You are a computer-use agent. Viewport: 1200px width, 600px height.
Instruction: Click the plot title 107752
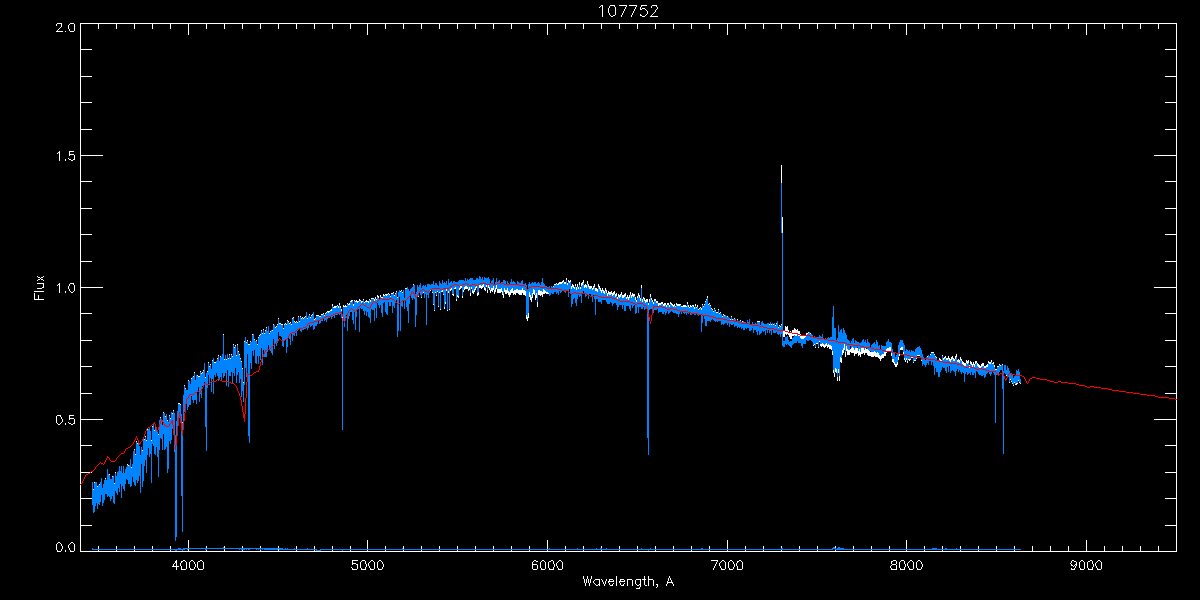click(628, 11)
